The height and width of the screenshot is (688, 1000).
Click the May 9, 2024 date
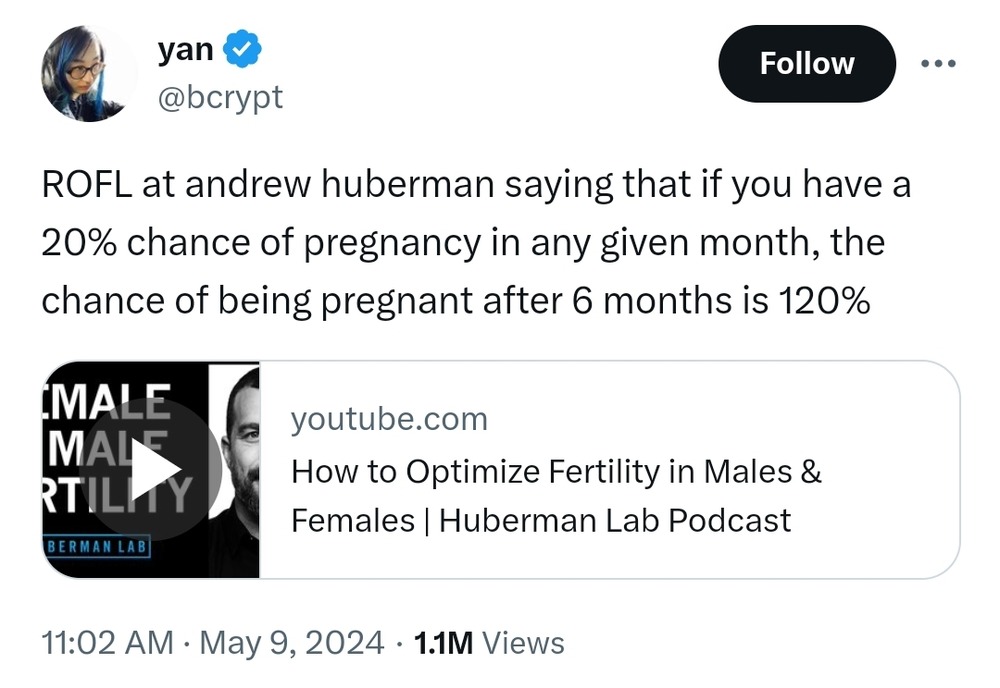pos(292,643)
